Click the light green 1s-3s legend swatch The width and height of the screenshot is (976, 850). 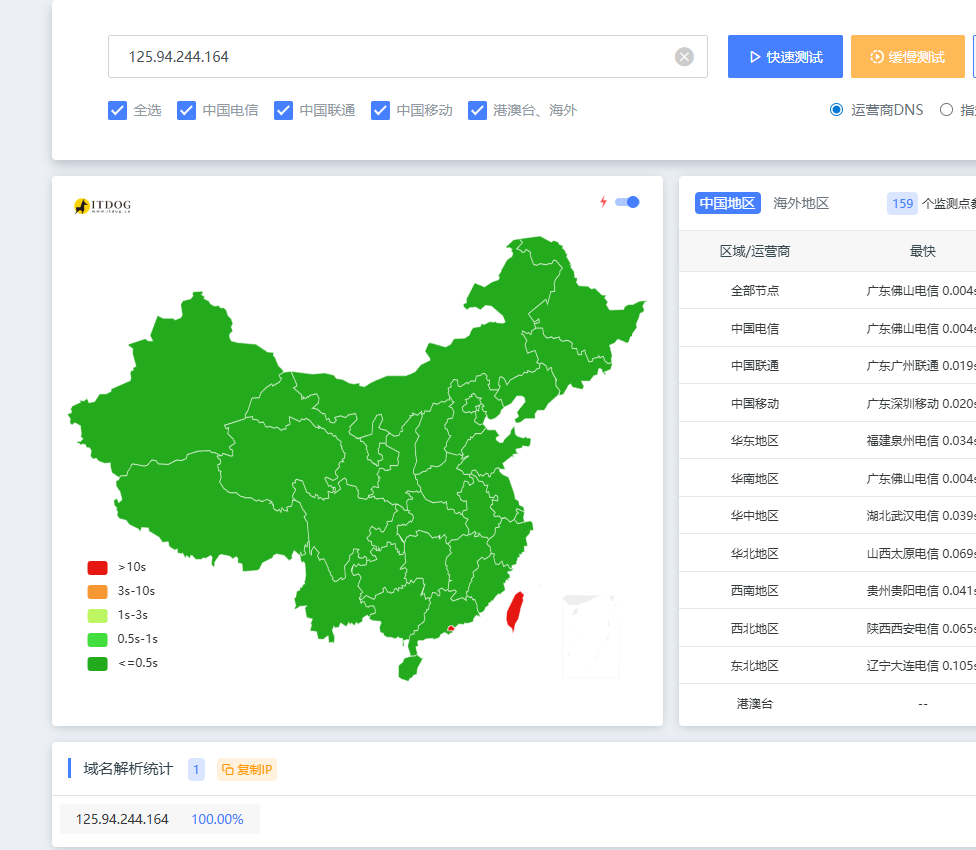pos(97,615)
